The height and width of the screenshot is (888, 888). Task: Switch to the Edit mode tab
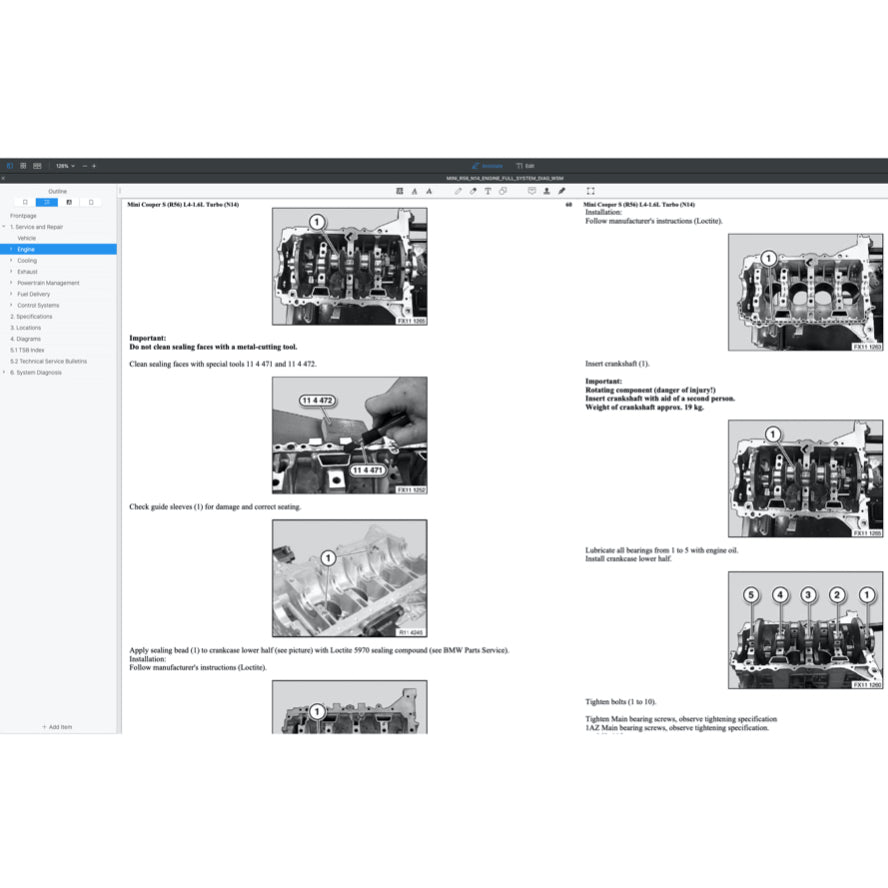click(x=525, y=165)
